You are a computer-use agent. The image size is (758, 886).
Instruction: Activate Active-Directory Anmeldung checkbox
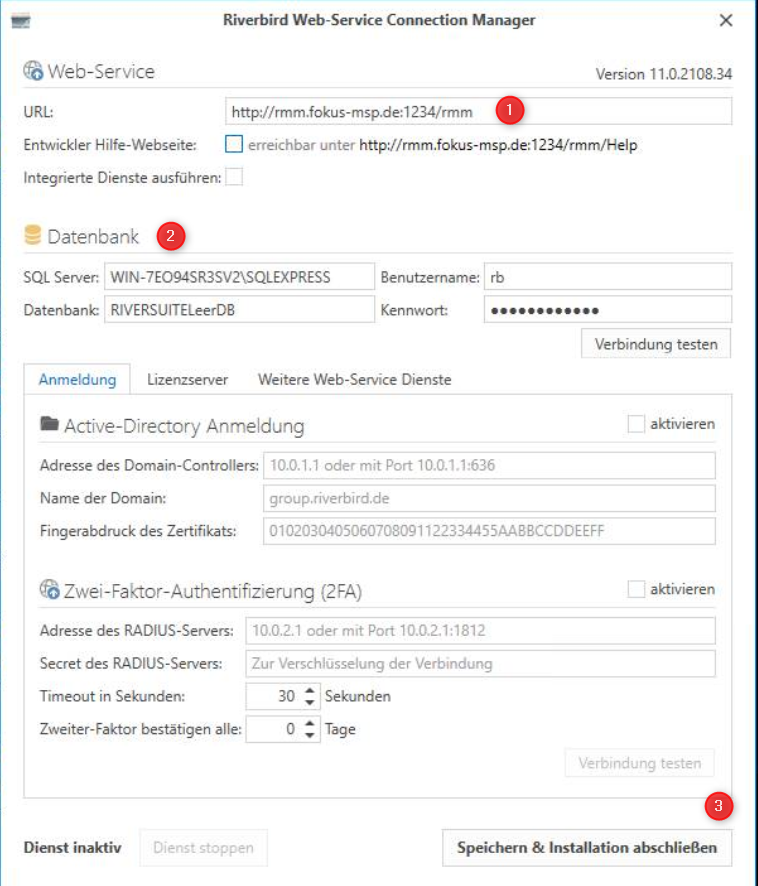tap(636, 424)
